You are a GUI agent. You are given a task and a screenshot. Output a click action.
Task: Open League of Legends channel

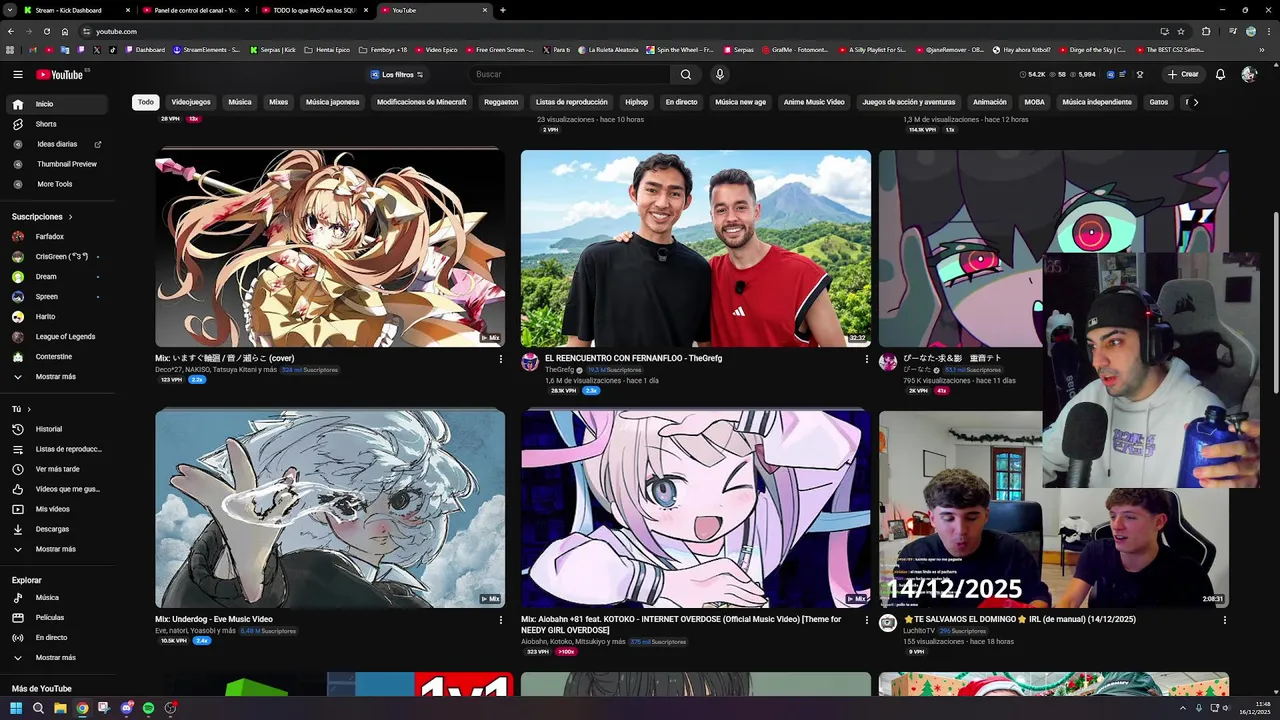coord(56,337)
